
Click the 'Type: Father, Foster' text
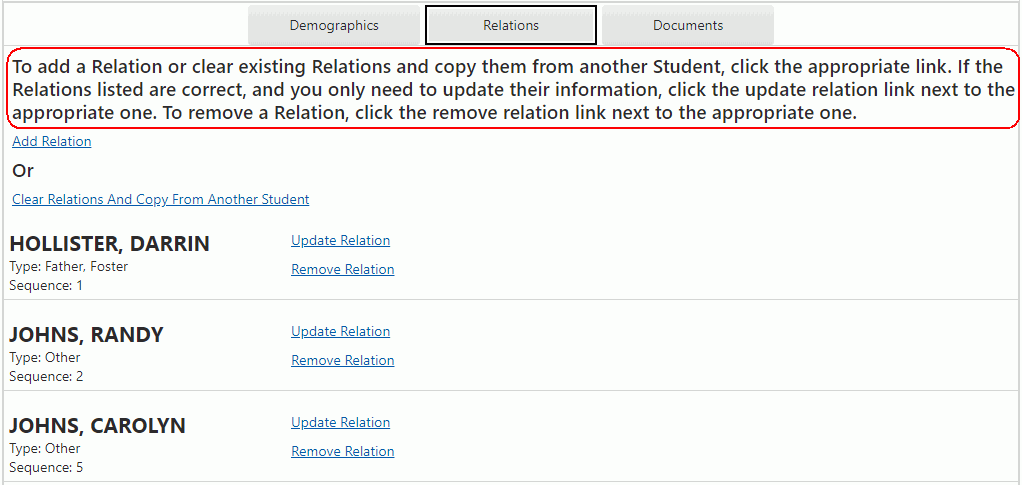click(x=69, y=267)
